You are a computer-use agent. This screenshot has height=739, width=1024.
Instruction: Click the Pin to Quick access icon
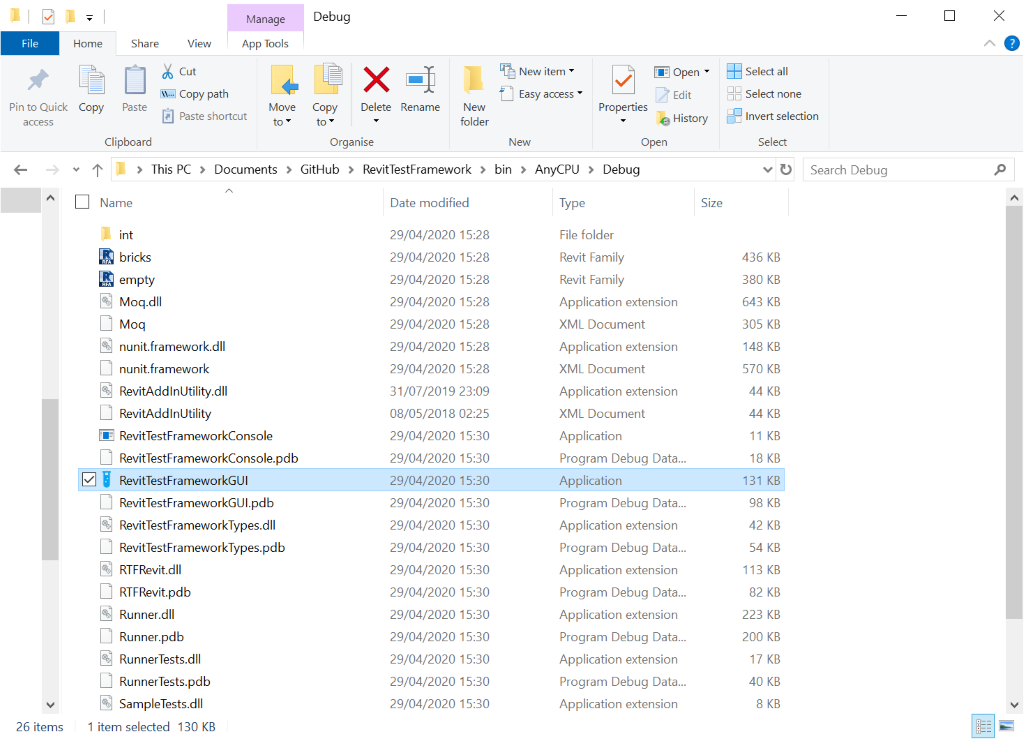click(x=38, y=80)
